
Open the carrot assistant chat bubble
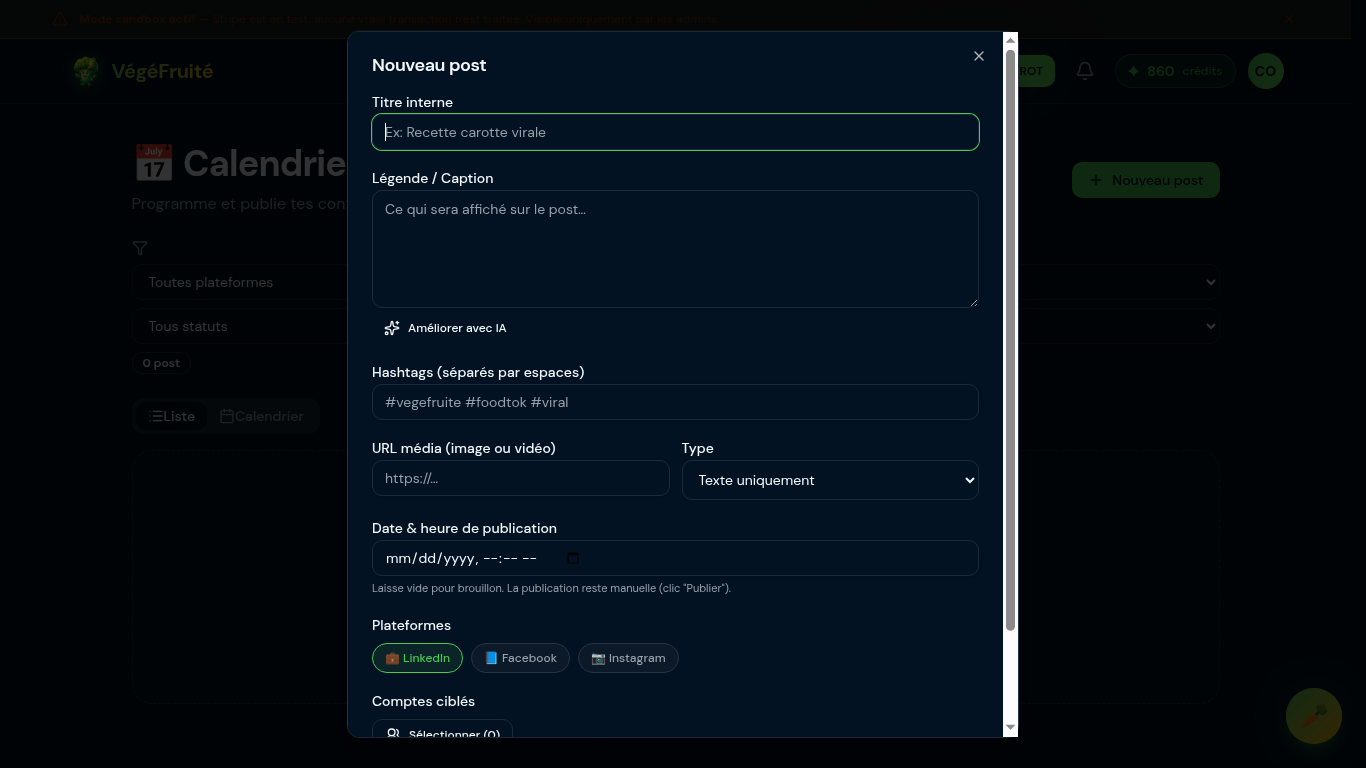pos(1313,715)
